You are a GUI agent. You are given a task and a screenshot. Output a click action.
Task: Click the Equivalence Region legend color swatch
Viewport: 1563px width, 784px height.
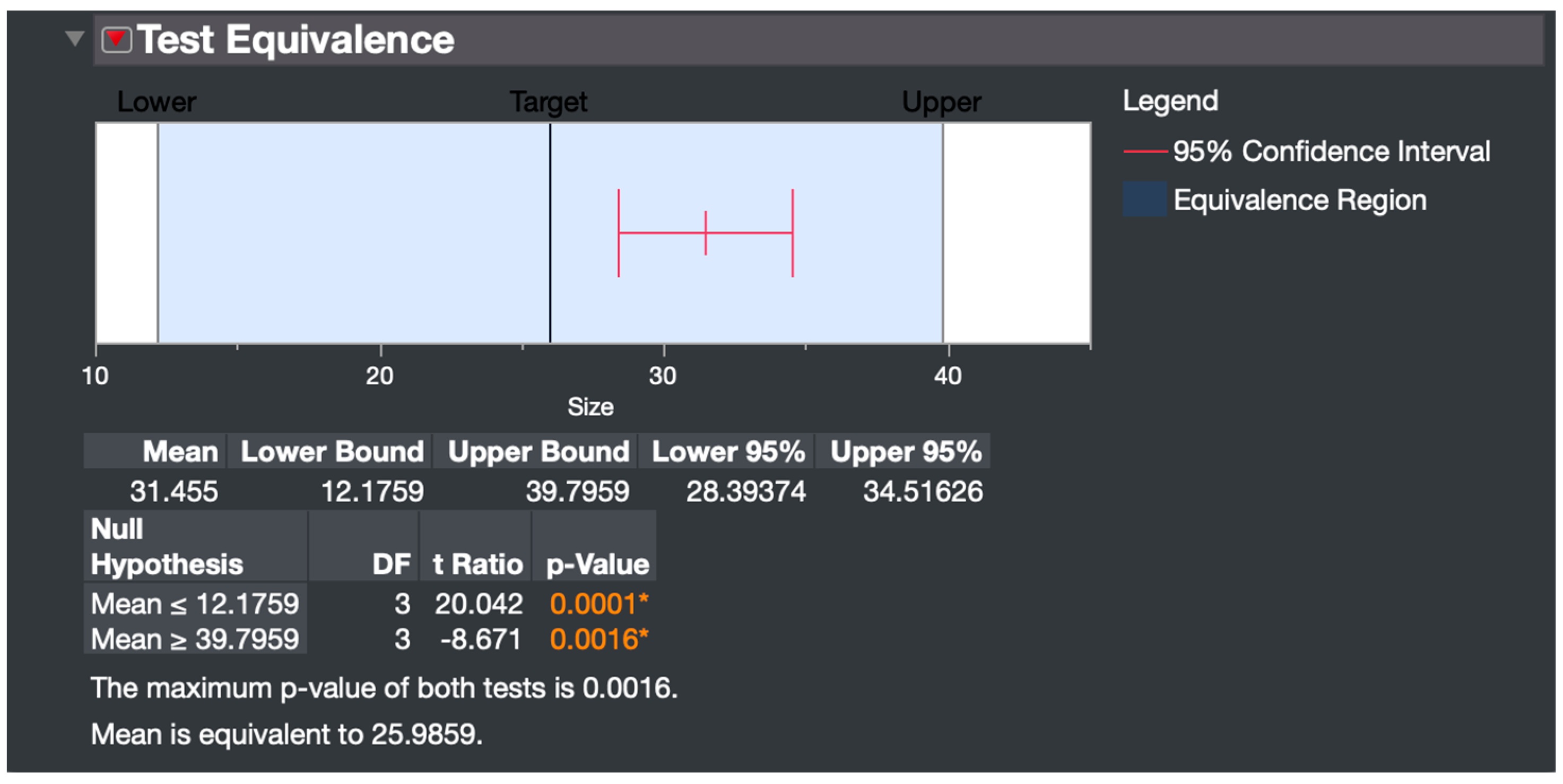(x=1144, y=199)
